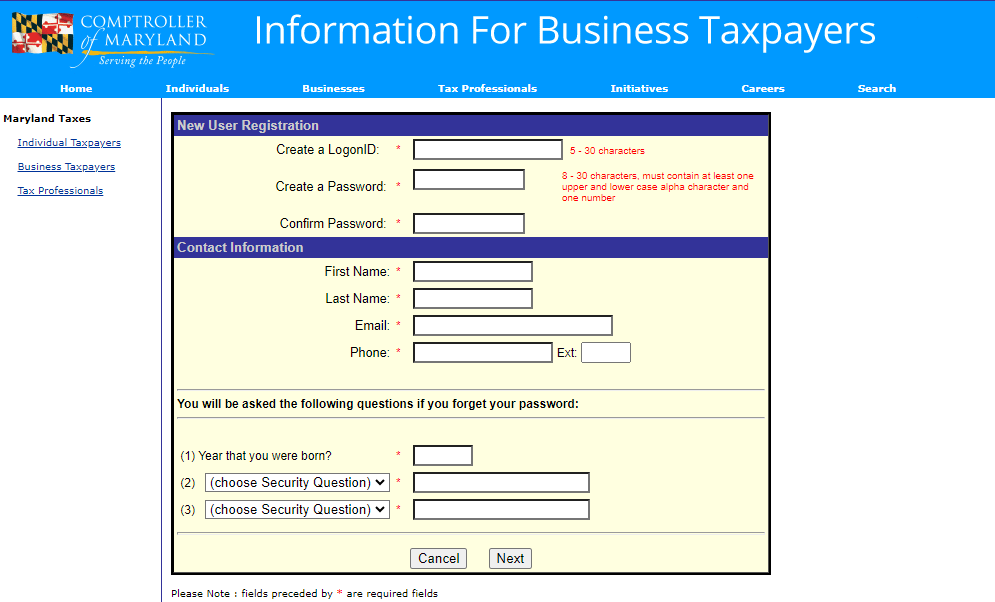The height and width of the screenshot is (602, 995).
Task: Click the Maryland Taxes sidebar heading
Action: (x=47, y=119)
